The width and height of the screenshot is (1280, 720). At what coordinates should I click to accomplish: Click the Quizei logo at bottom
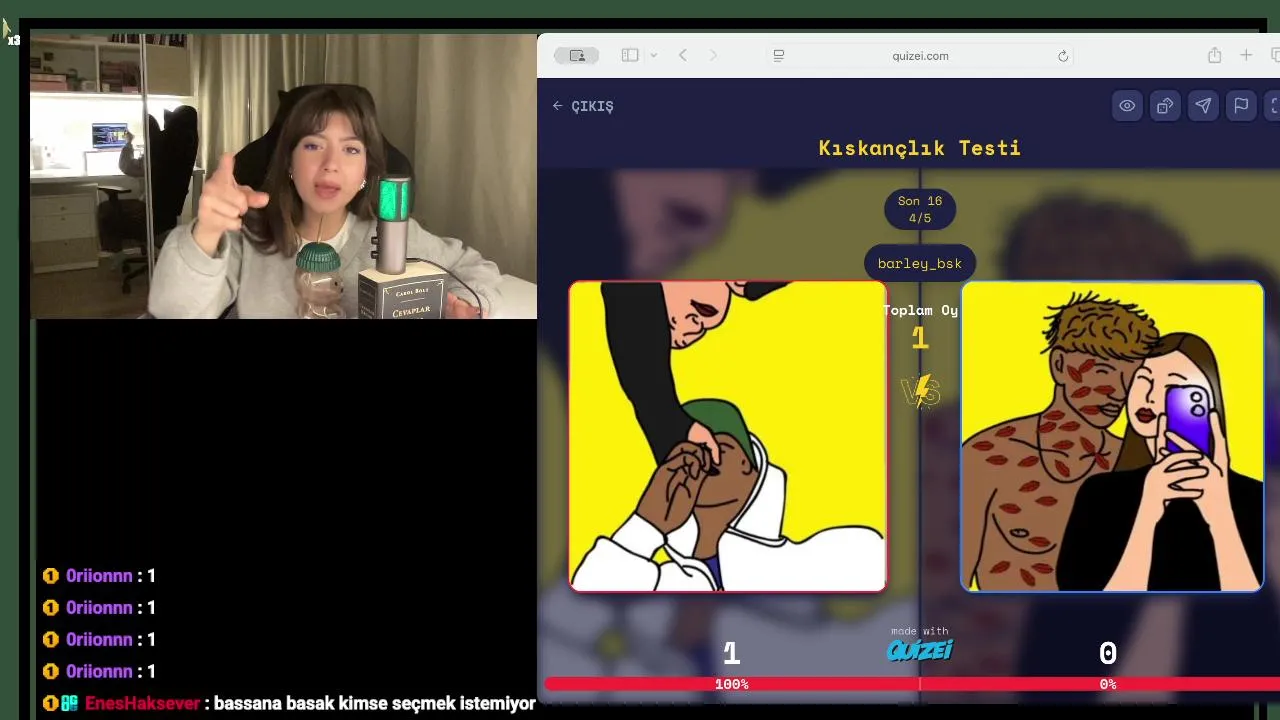[920, 650]
